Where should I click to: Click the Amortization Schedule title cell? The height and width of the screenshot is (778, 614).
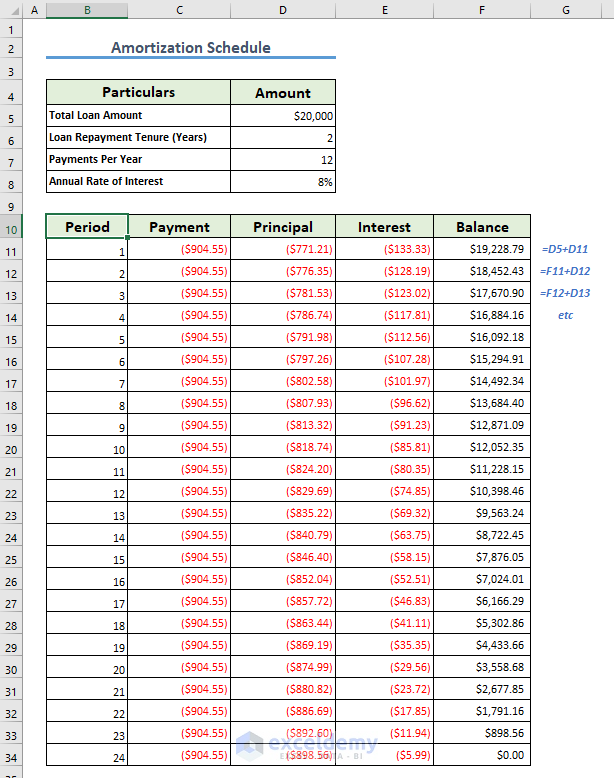pos(191,48)
